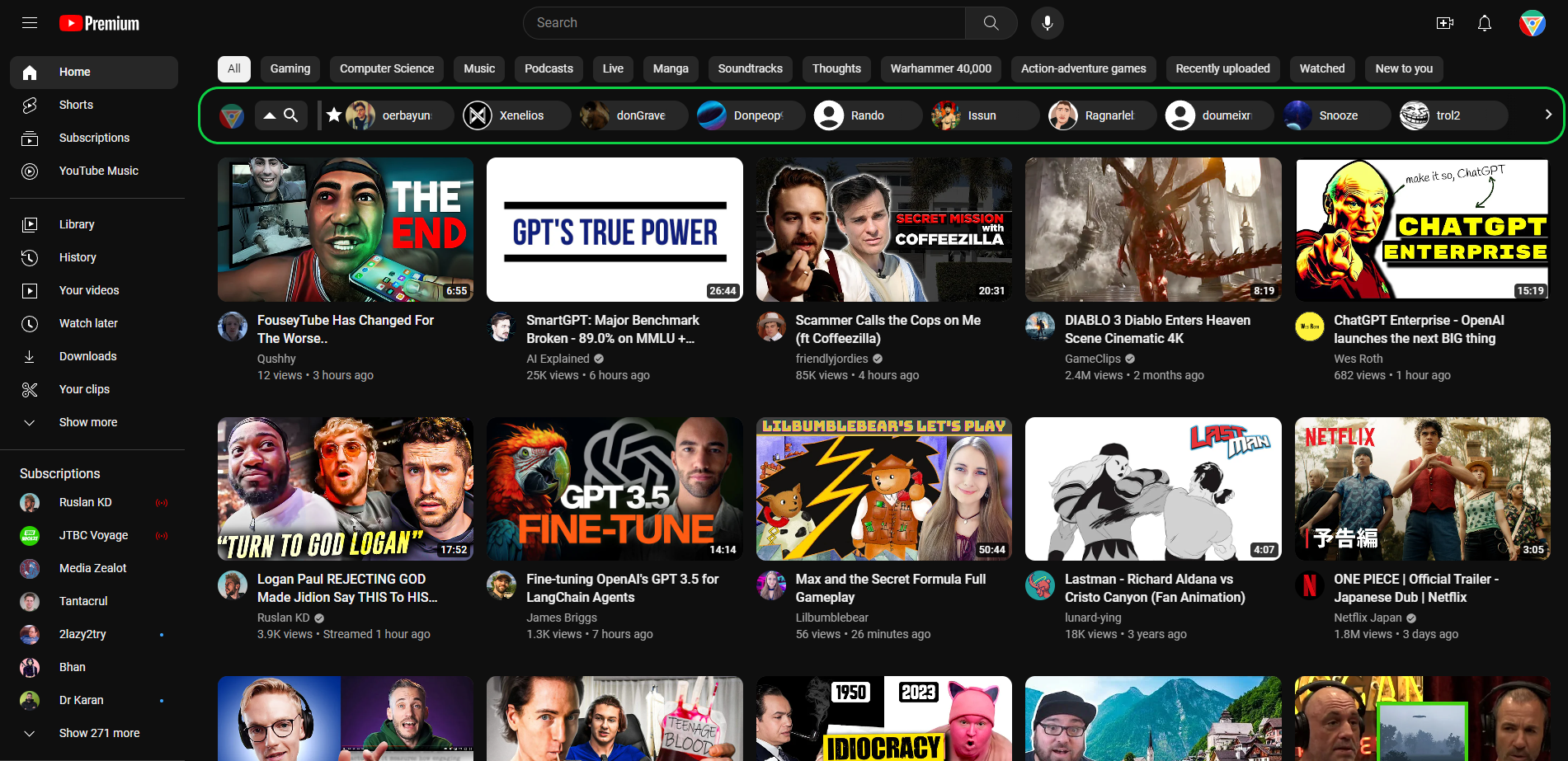Open Diablo 3 cinematic thumbnail

[x=1153, y=229]
